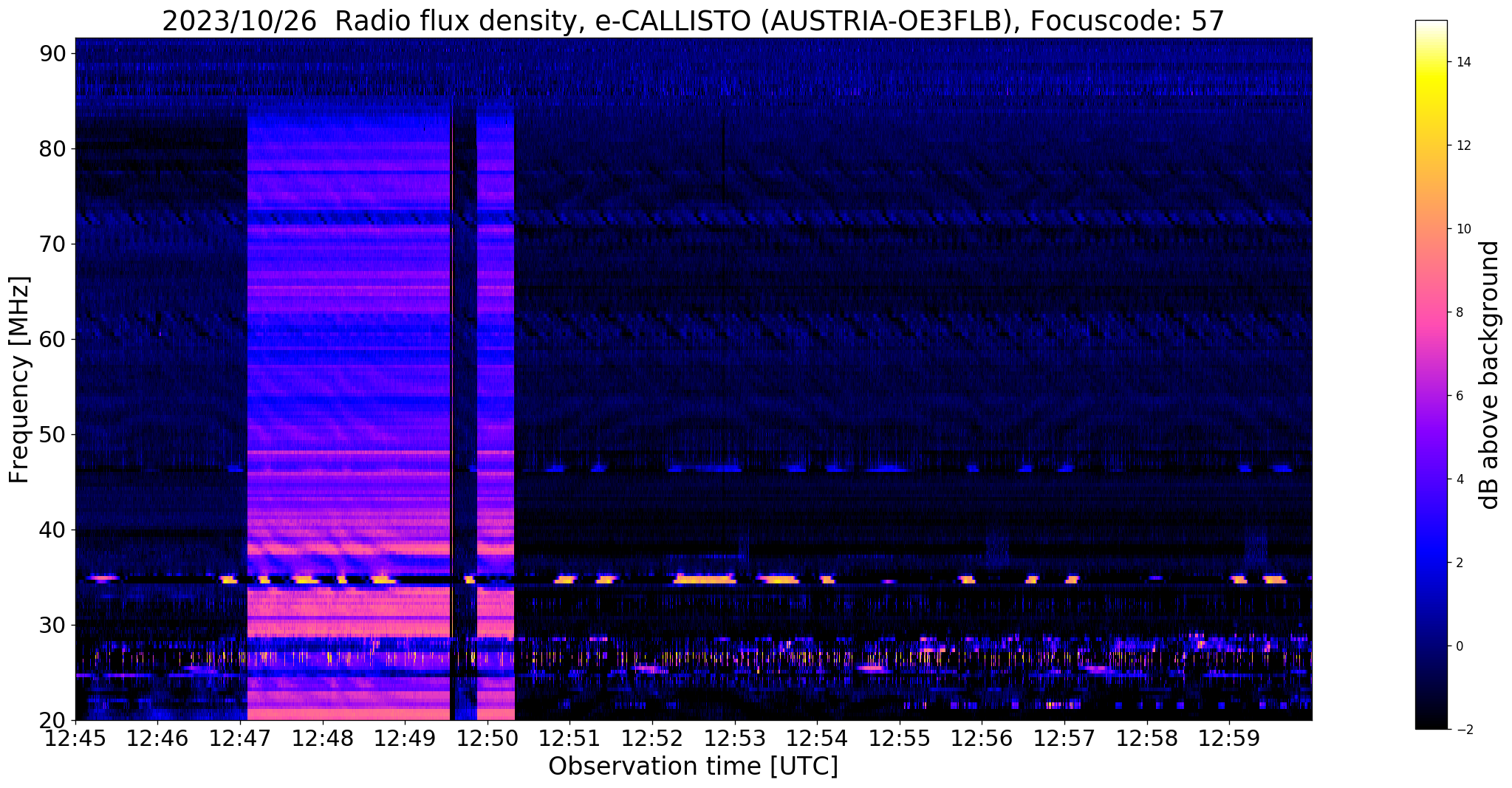Click the 12:50 time tick label

[487, 739]
